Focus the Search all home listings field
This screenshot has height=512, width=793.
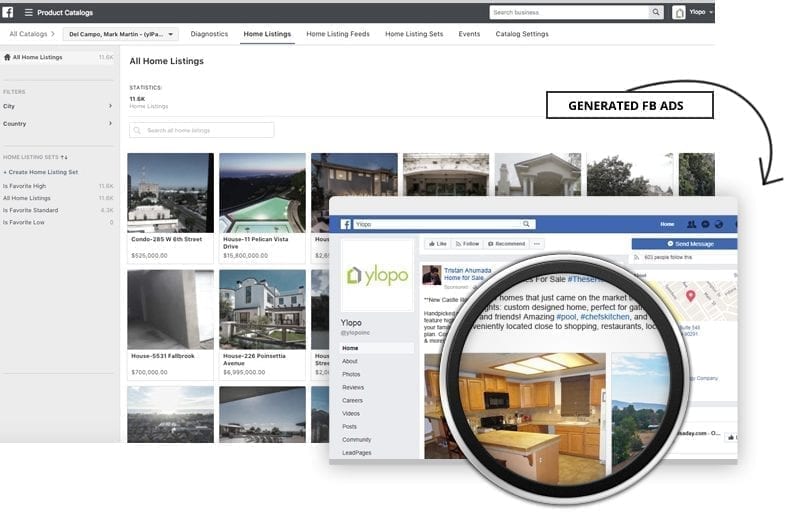coord(202,130)
